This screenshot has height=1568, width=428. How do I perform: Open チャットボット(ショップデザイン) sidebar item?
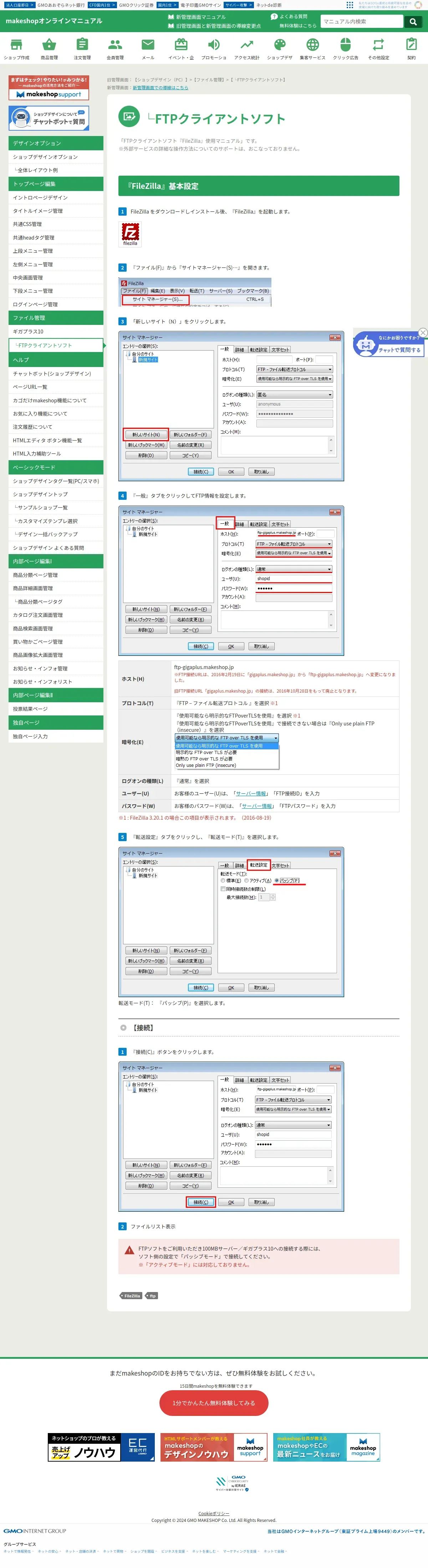(x=56, y=374)
